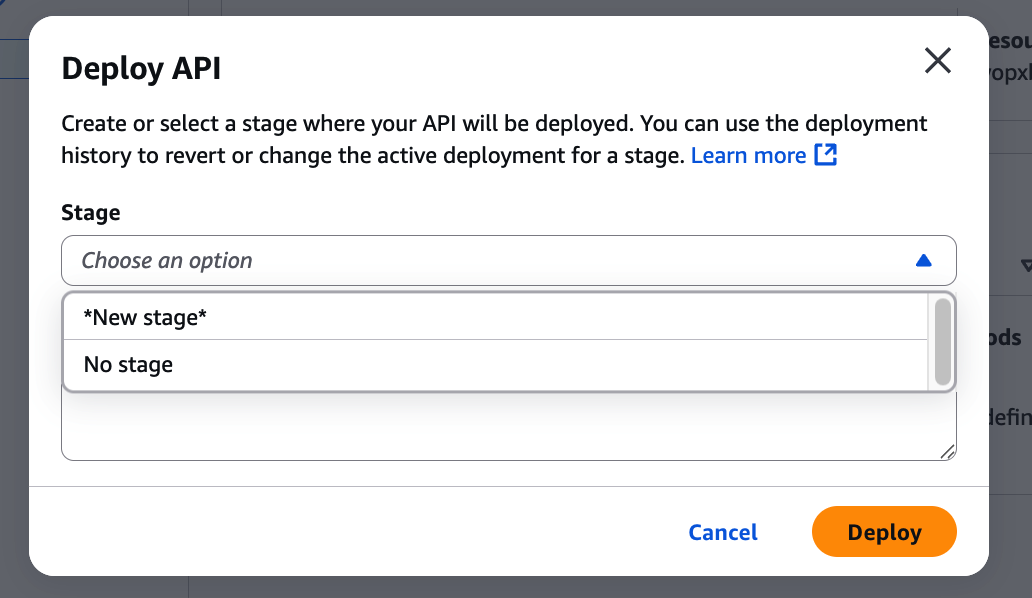Click the partly hidden triangle behind the dialog
The width and height of the screenshot is (1032, 598).
click(1025, 266)
